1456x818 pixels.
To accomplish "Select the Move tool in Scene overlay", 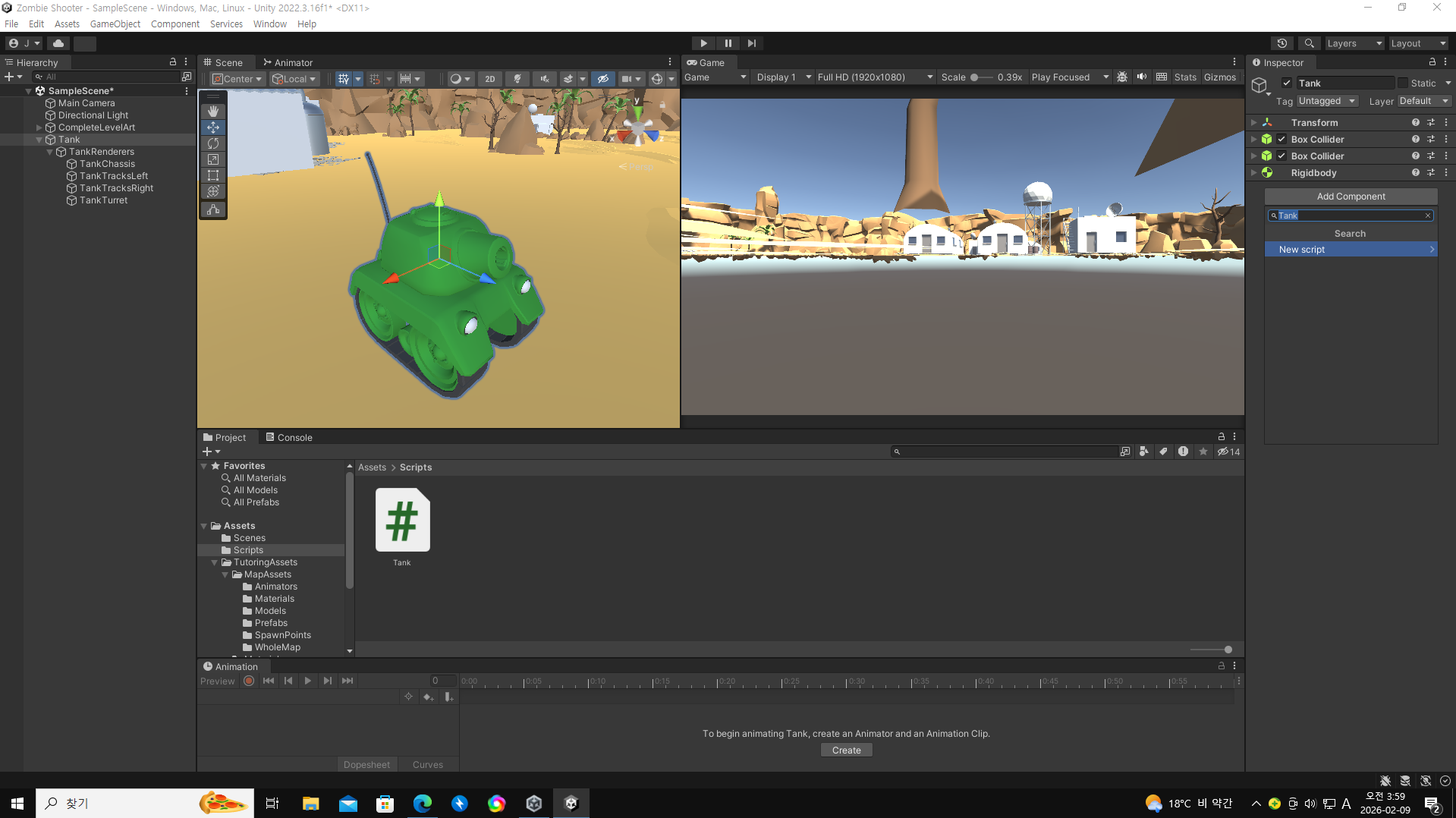I will (x=213, y=127).
